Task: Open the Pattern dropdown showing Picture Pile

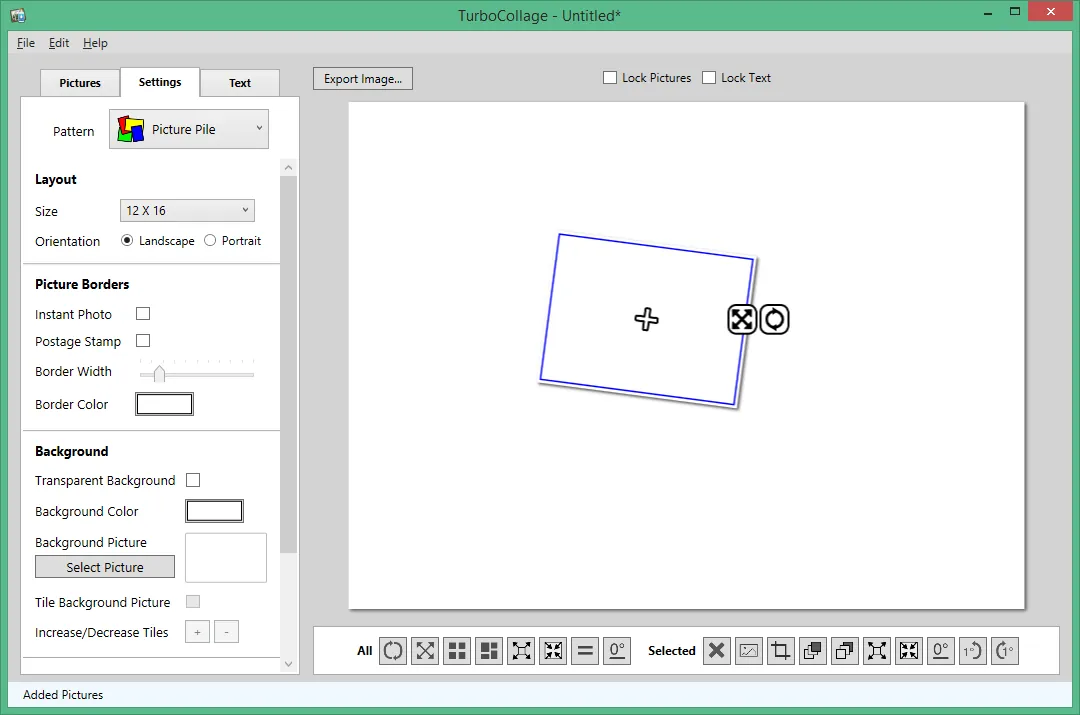Action: tap(189, 129)
